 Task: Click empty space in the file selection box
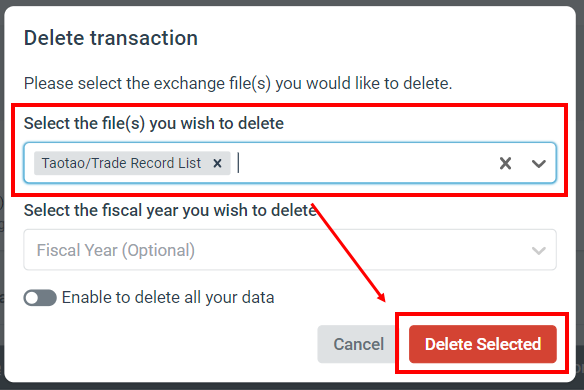[365, 163]
